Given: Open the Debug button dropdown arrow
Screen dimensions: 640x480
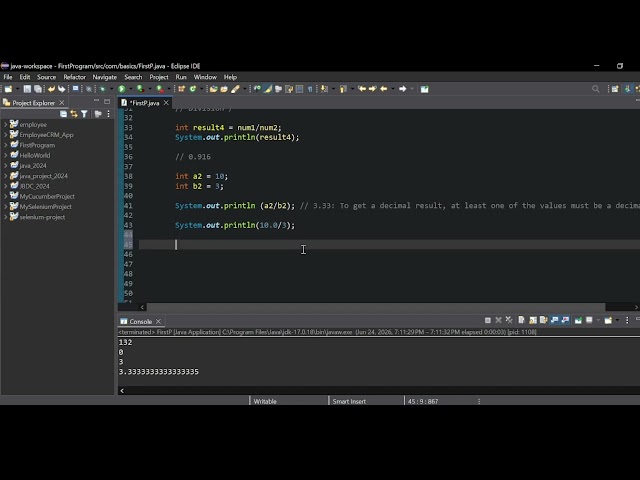Looking at the screenshot, I should coord(111,89).
